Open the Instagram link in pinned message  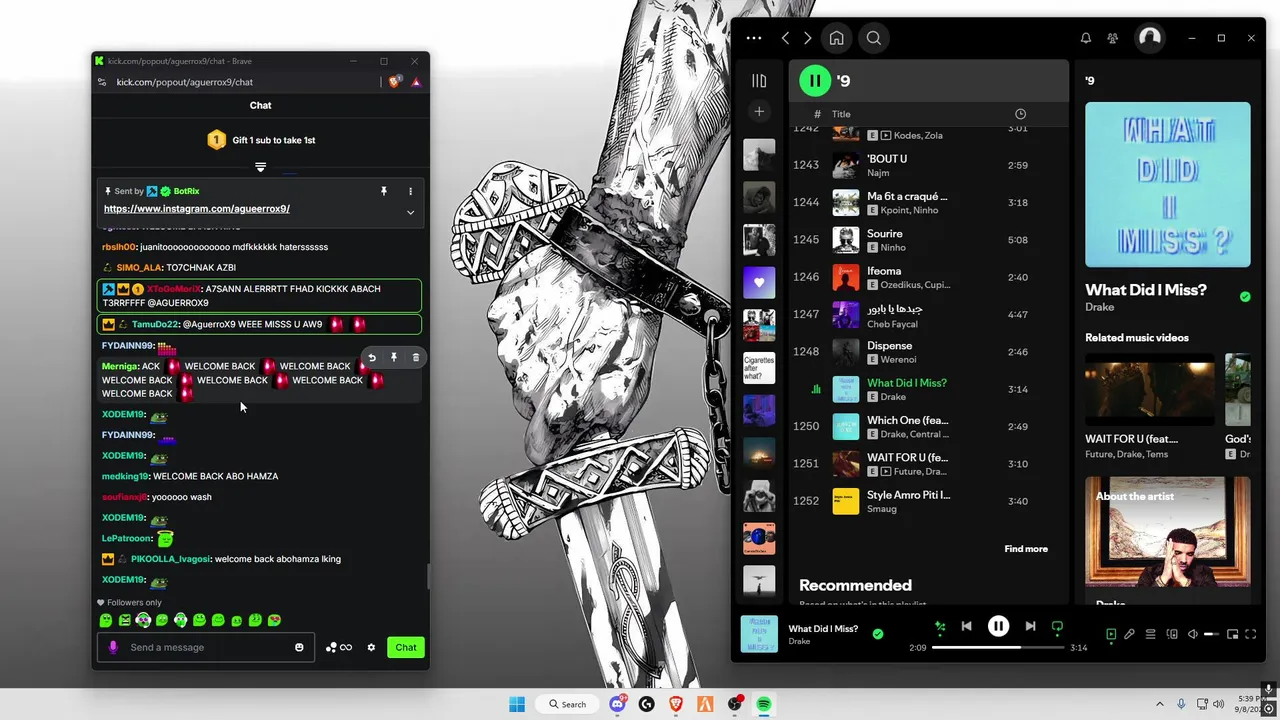(197, 209)
